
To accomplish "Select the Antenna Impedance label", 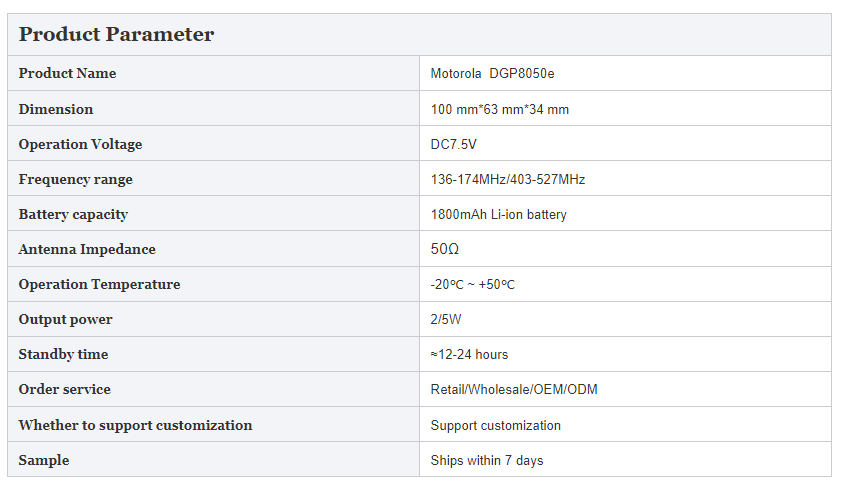I will (x=87, y=249).
